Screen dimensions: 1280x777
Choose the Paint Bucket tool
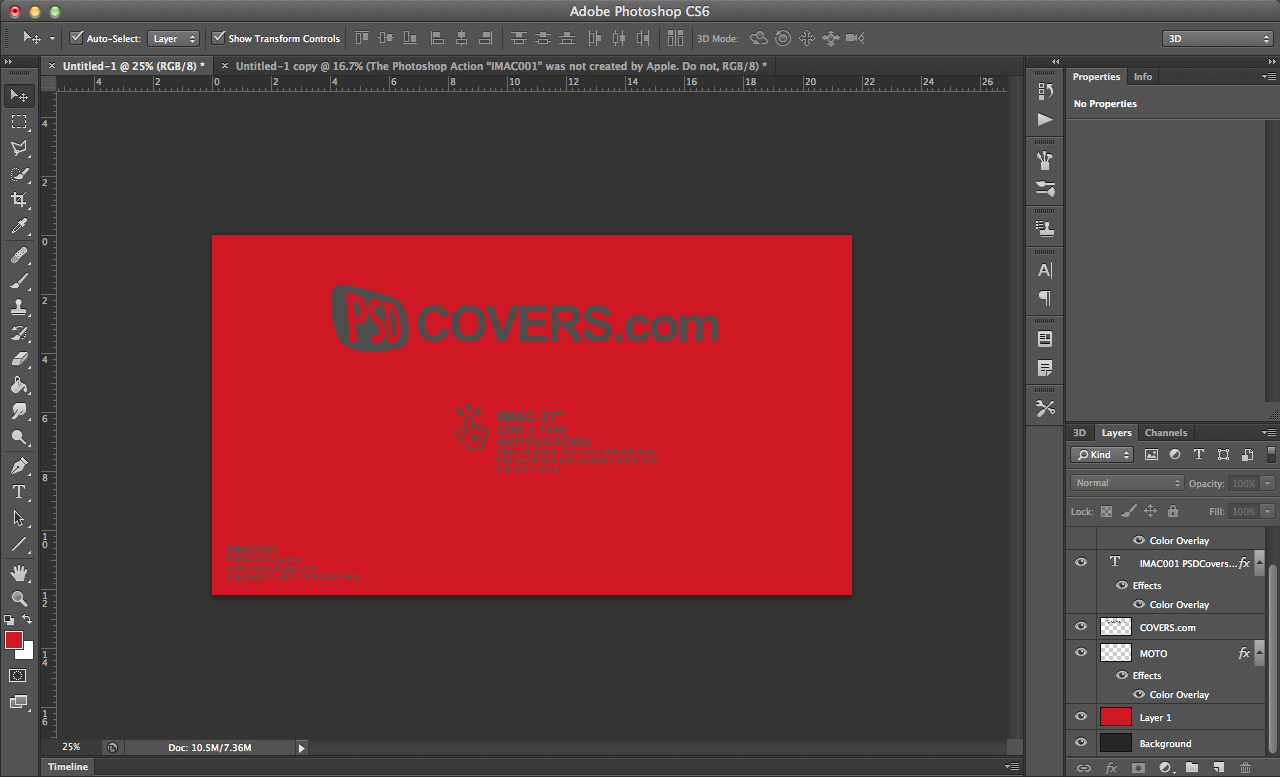[x=19, y=385]
